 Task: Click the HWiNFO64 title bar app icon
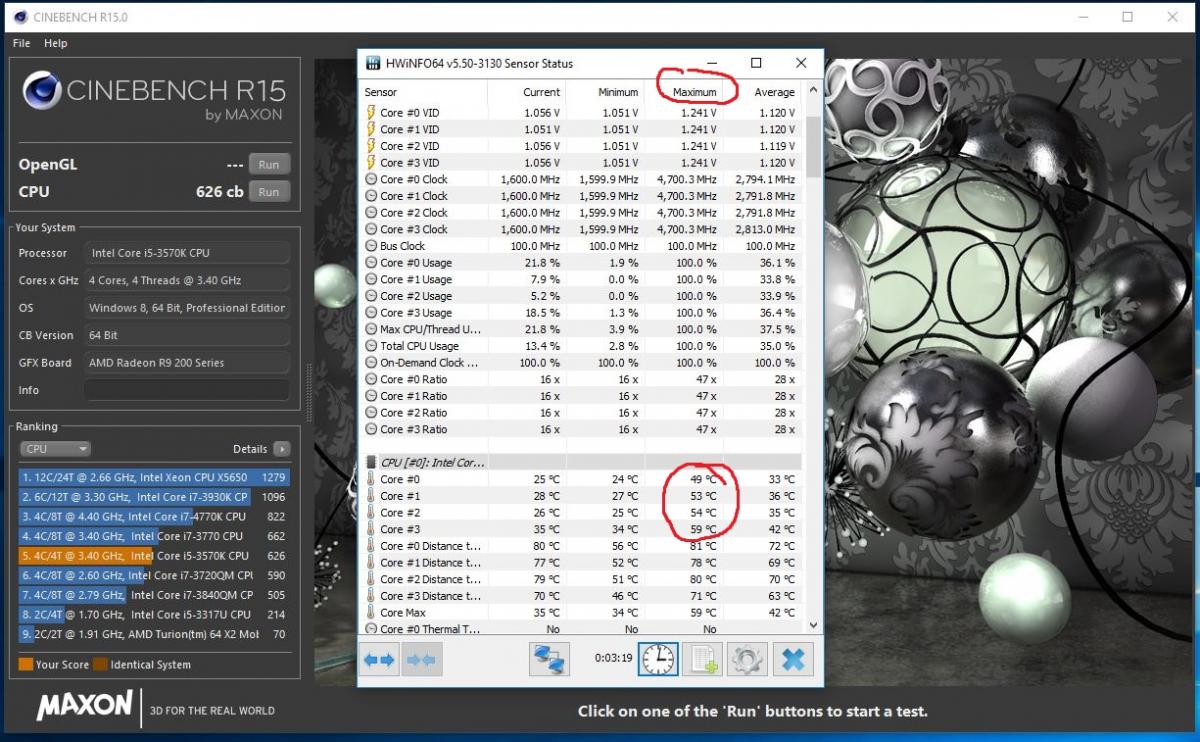click(x=373, y=63)
